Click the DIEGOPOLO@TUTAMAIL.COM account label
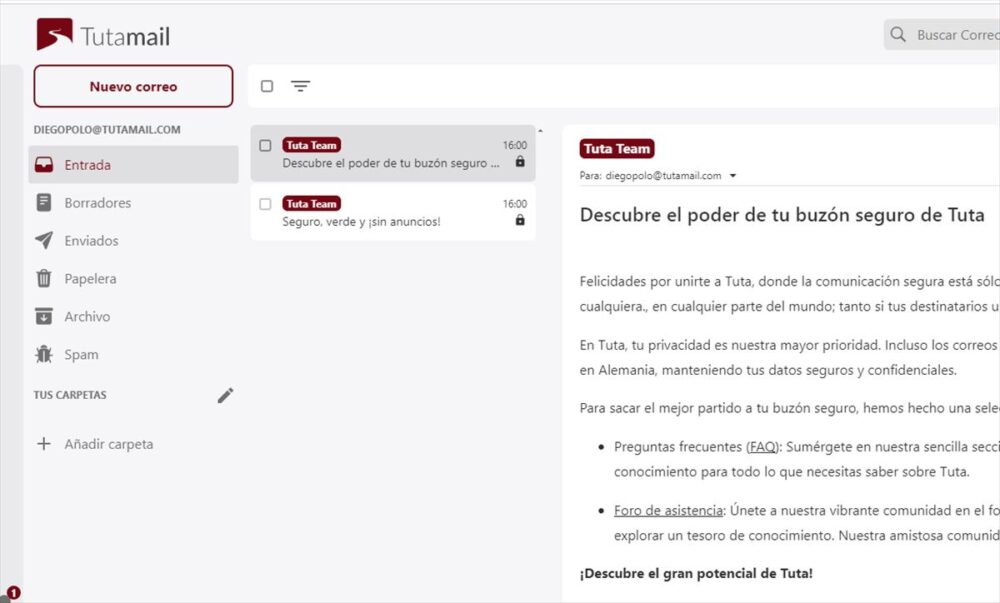 coord(107,129)
